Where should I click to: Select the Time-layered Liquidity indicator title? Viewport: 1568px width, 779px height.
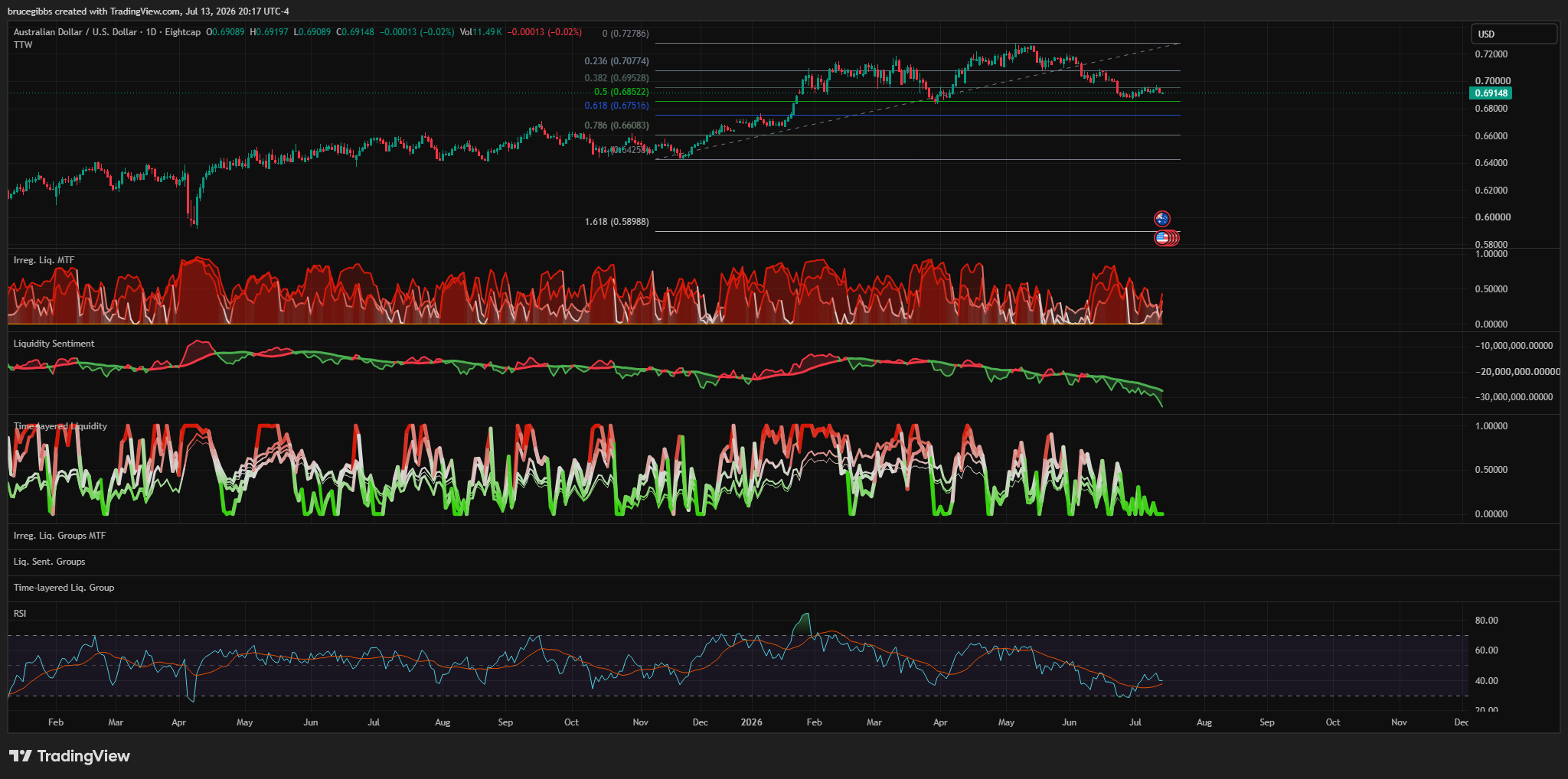[x=60, y=426]
